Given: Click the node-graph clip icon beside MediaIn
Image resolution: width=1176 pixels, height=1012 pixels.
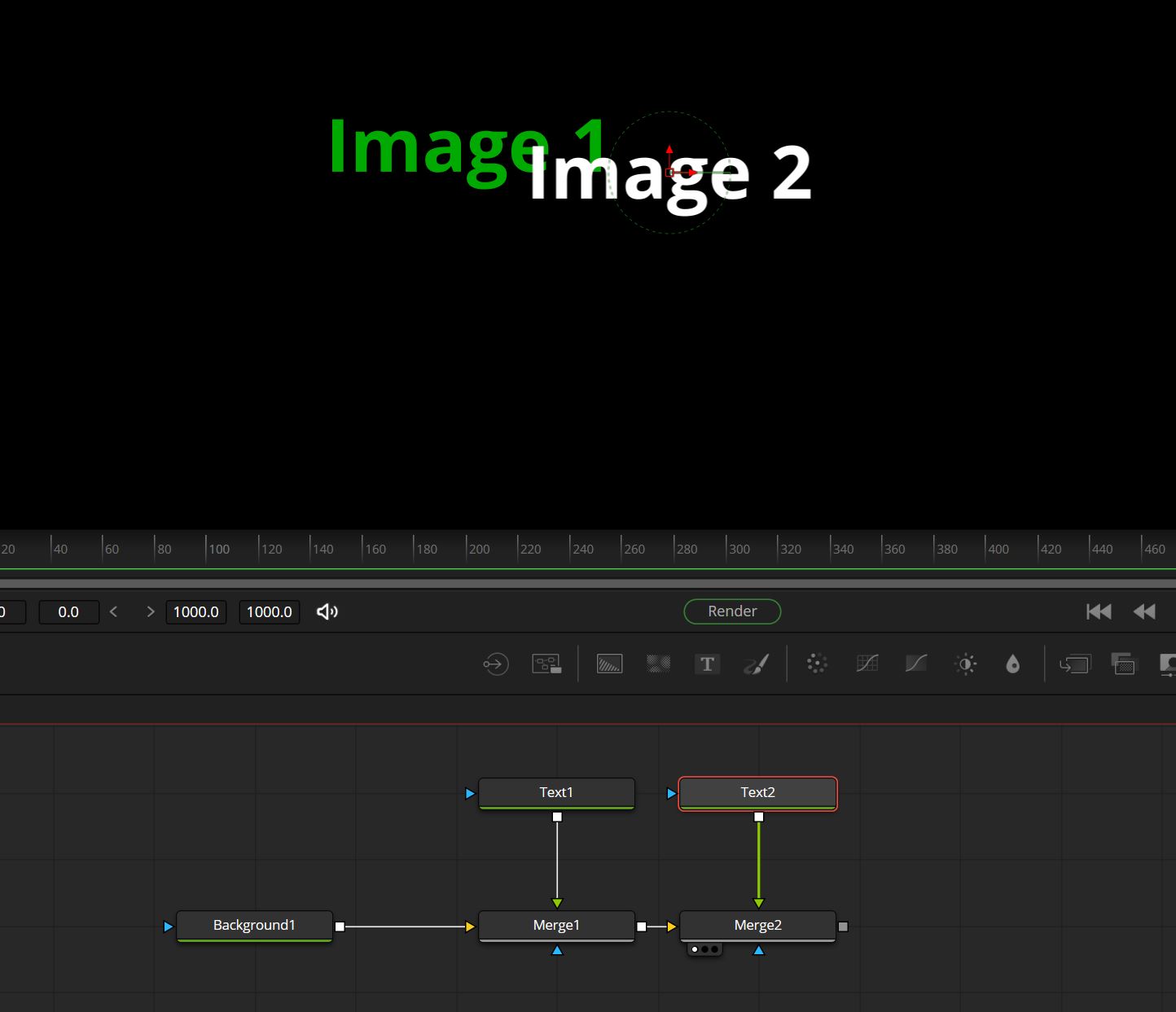Looking at the screenshot, I should 546,664.
